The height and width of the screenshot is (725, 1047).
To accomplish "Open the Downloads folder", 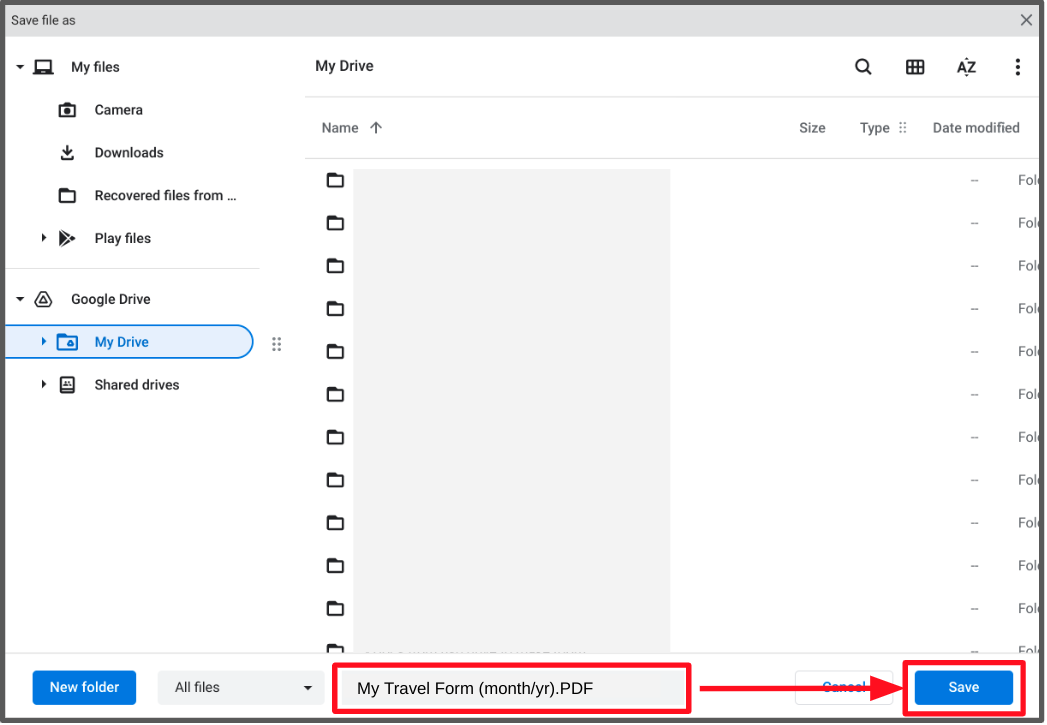I will point(128,153).
